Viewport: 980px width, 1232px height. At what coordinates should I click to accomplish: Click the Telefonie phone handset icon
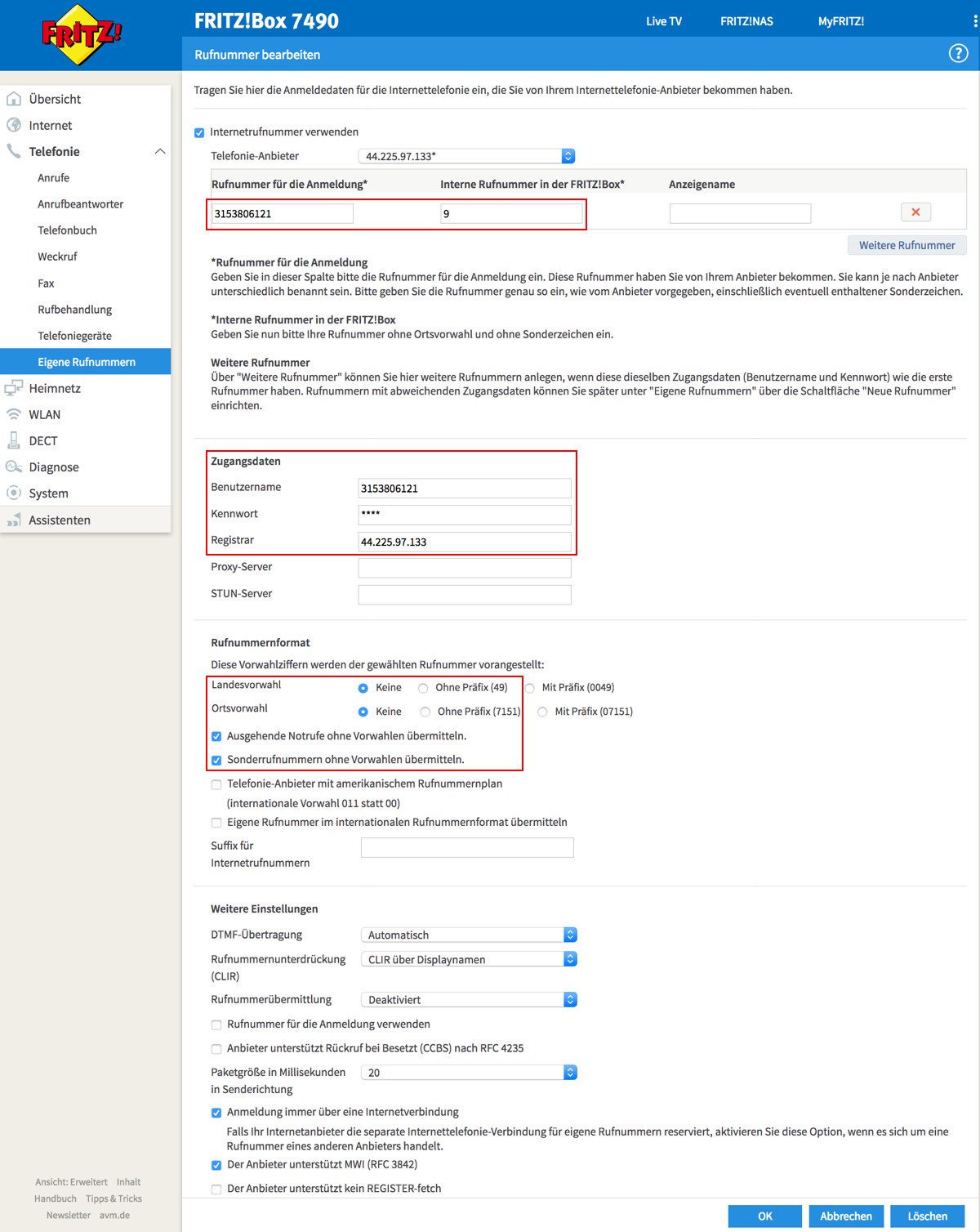point(14,151)
